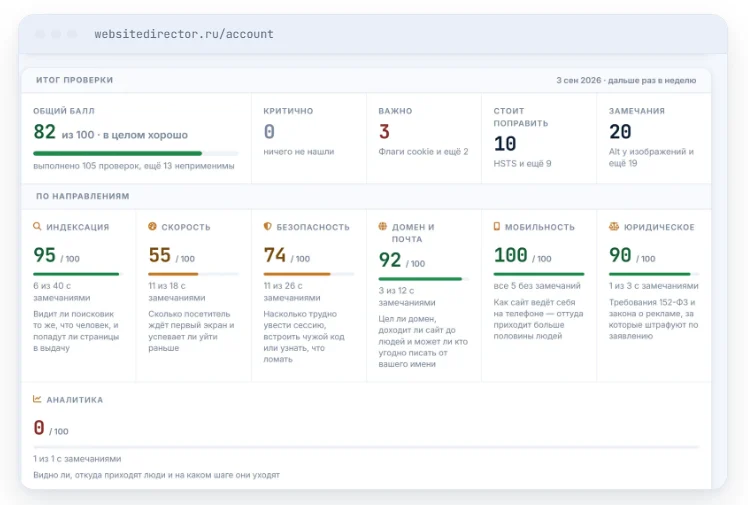The image size is (748, 505).
Task: Open the Критично card showing 0
Action: [x=309, y=138]
